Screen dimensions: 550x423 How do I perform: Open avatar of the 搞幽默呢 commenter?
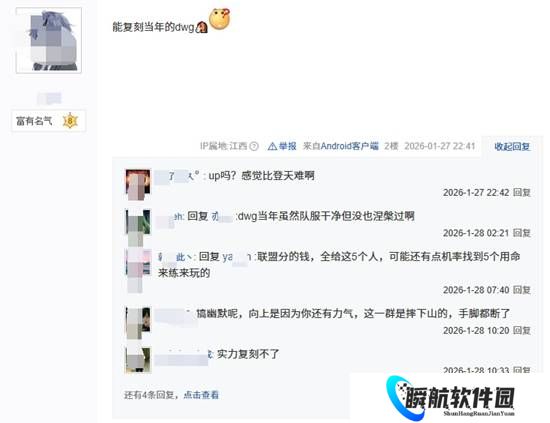pos(138,323)
